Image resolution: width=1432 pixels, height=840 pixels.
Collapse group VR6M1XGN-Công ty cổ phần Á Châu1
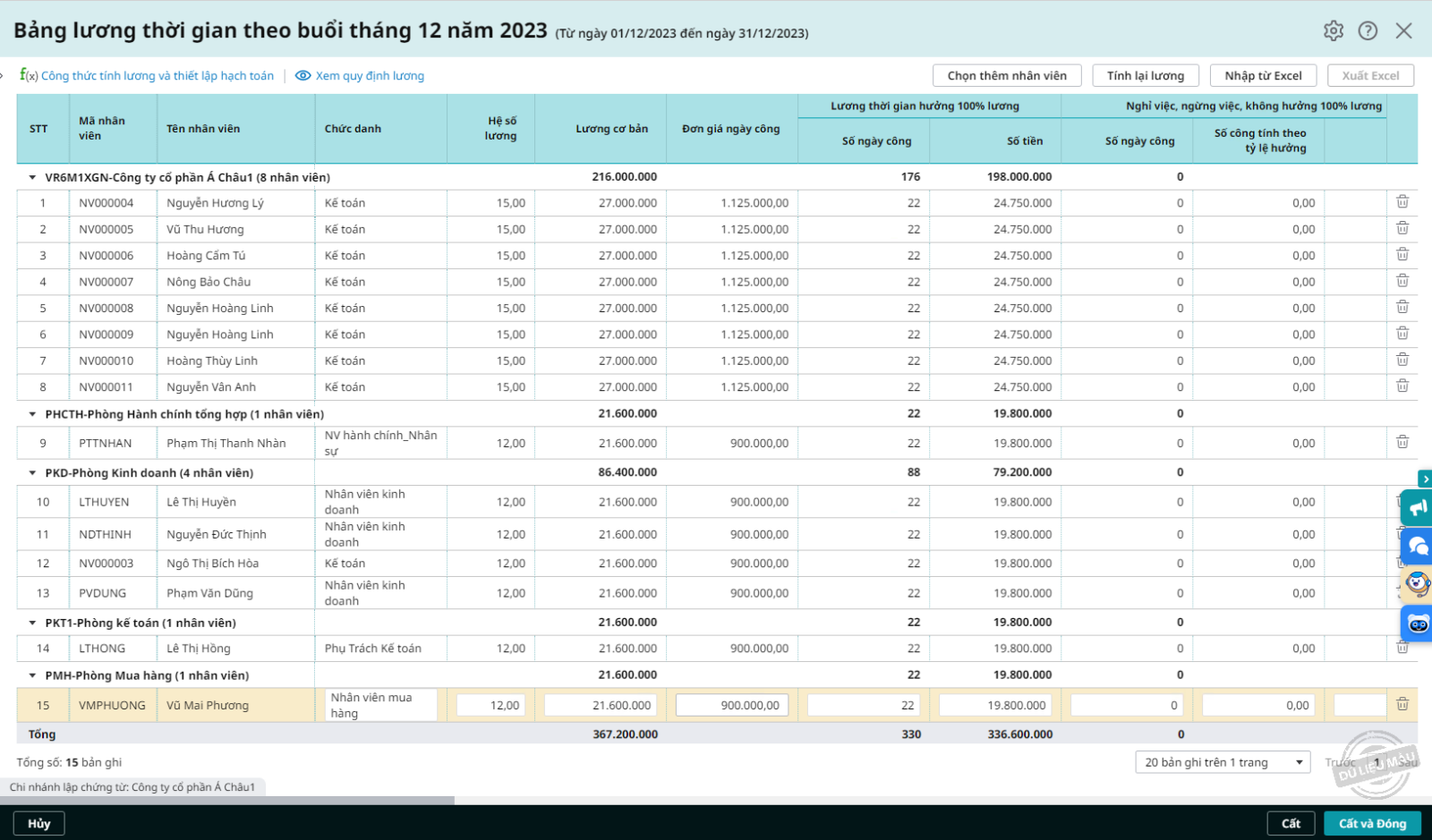coord(32,177)
